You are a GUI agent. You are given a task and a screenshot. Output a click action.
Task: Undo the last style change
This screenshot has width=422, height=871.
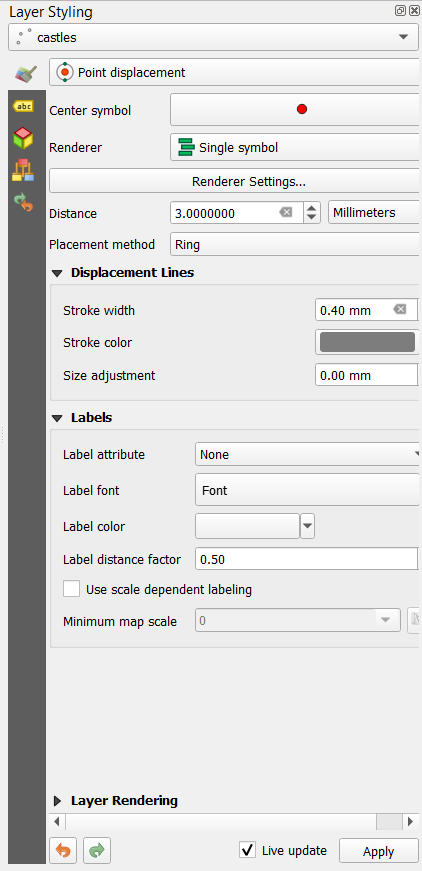63,850
